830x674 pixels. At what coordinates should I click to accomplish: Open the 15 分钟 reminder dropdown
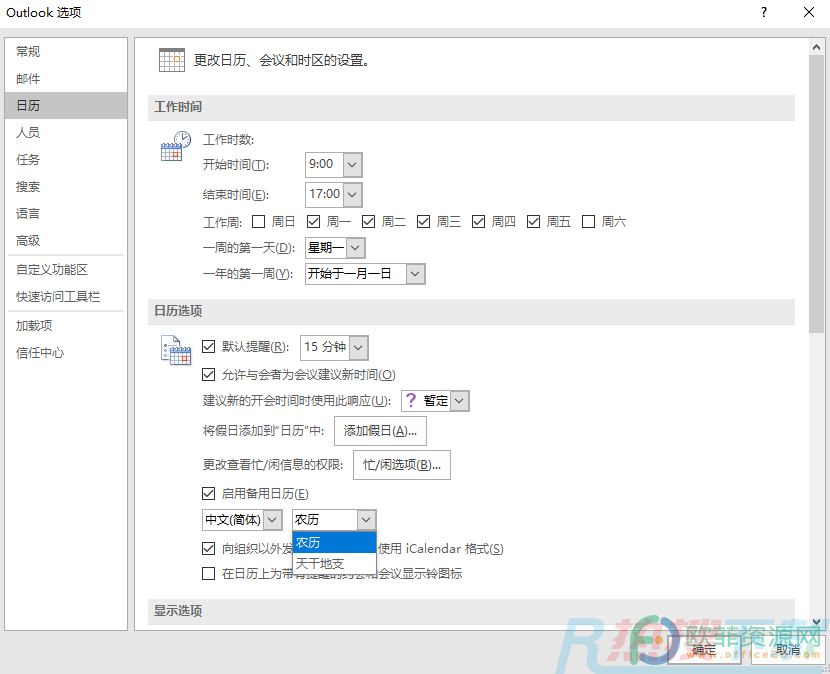(359, 348)
